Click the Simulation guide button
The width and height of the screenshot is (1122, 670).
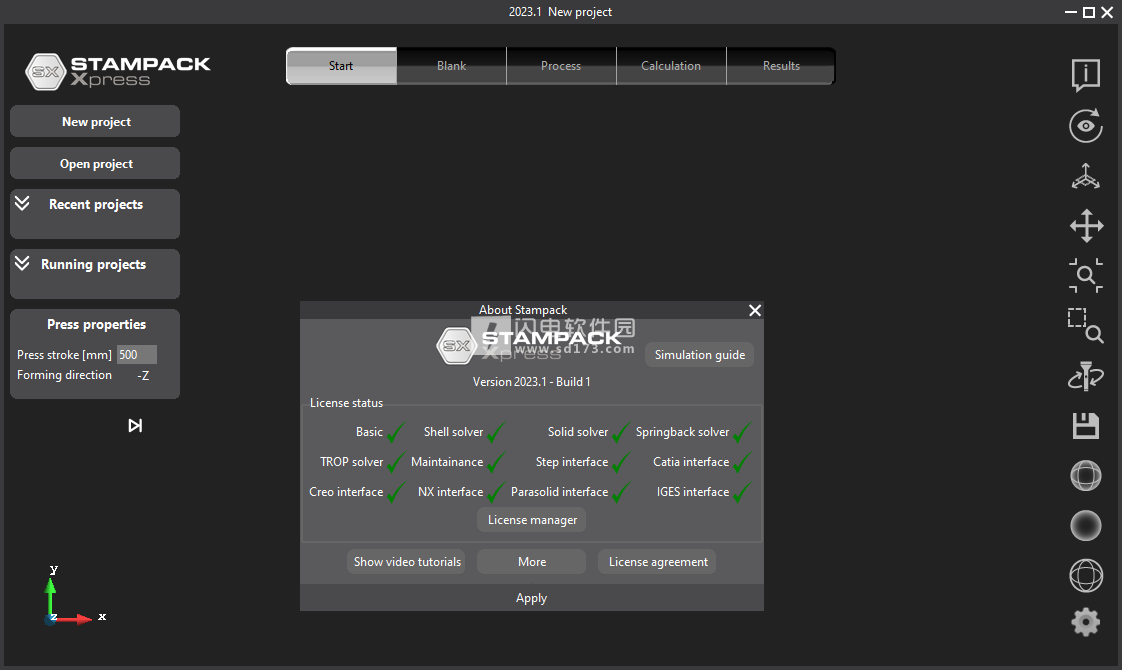[x=699, y=355]
